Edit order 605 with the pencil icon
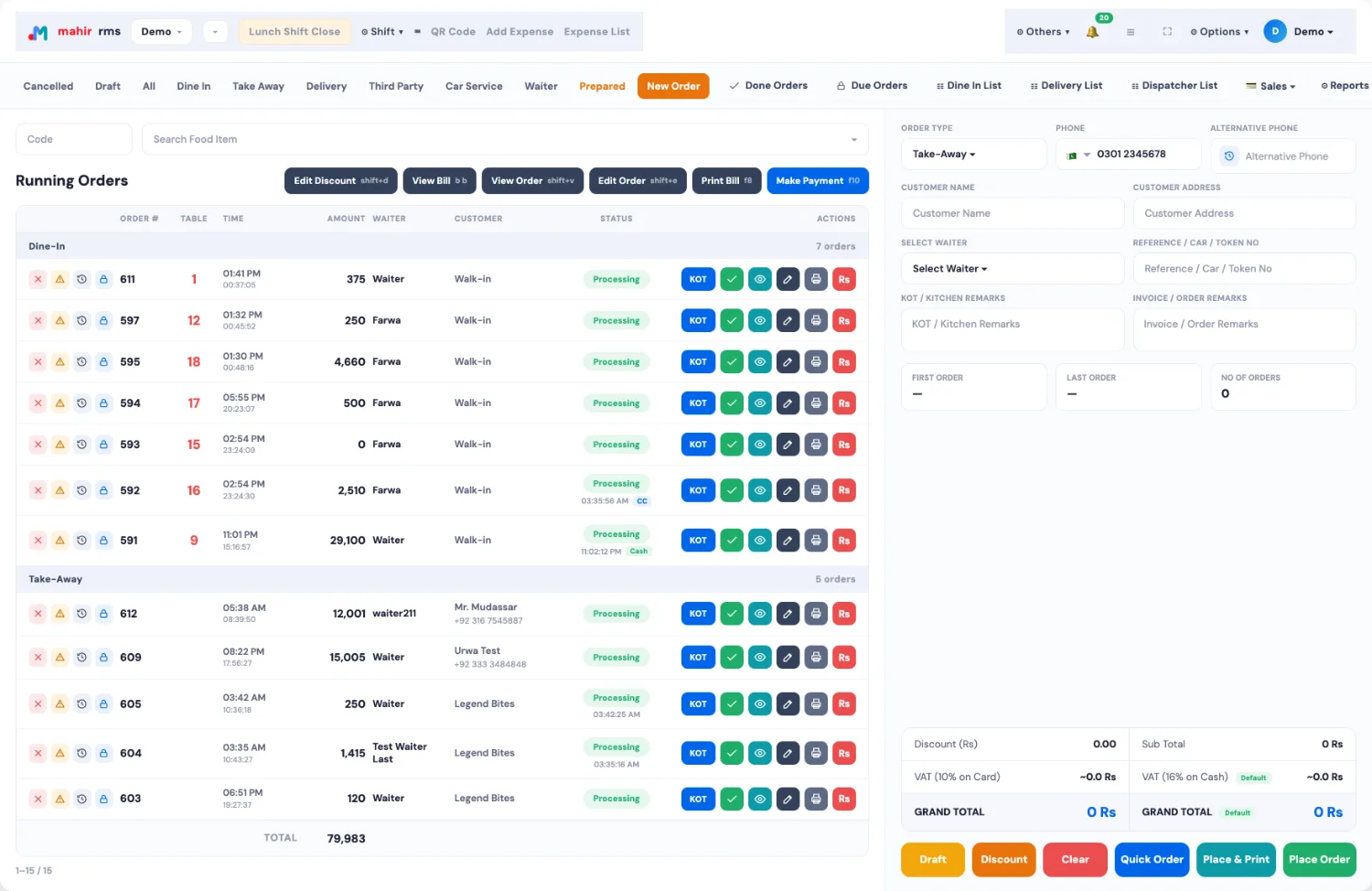The height and width of the screenshot is (891, 1372). pos(788,704)
